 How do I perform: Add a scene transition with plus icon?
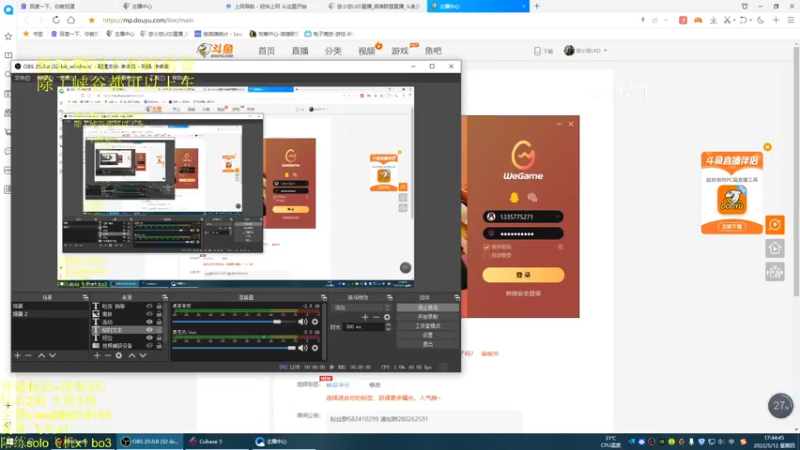pos(365,317)
